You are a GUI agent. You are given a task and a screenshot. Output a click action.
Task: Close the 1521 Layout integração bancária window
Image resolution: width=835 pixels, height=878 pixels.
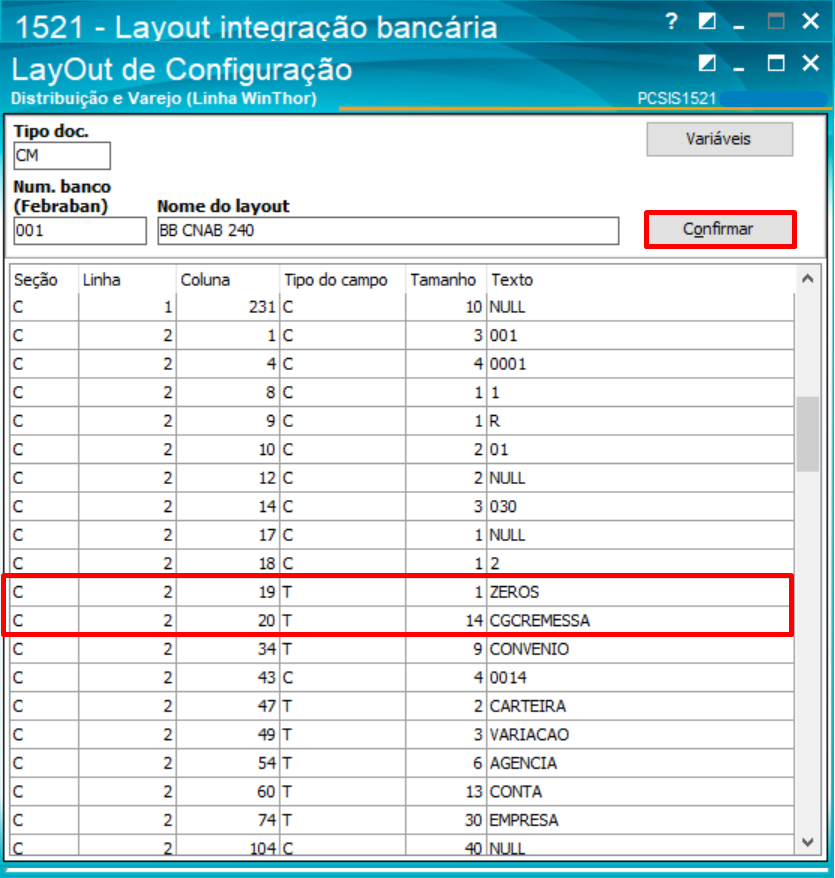(810, 21)
